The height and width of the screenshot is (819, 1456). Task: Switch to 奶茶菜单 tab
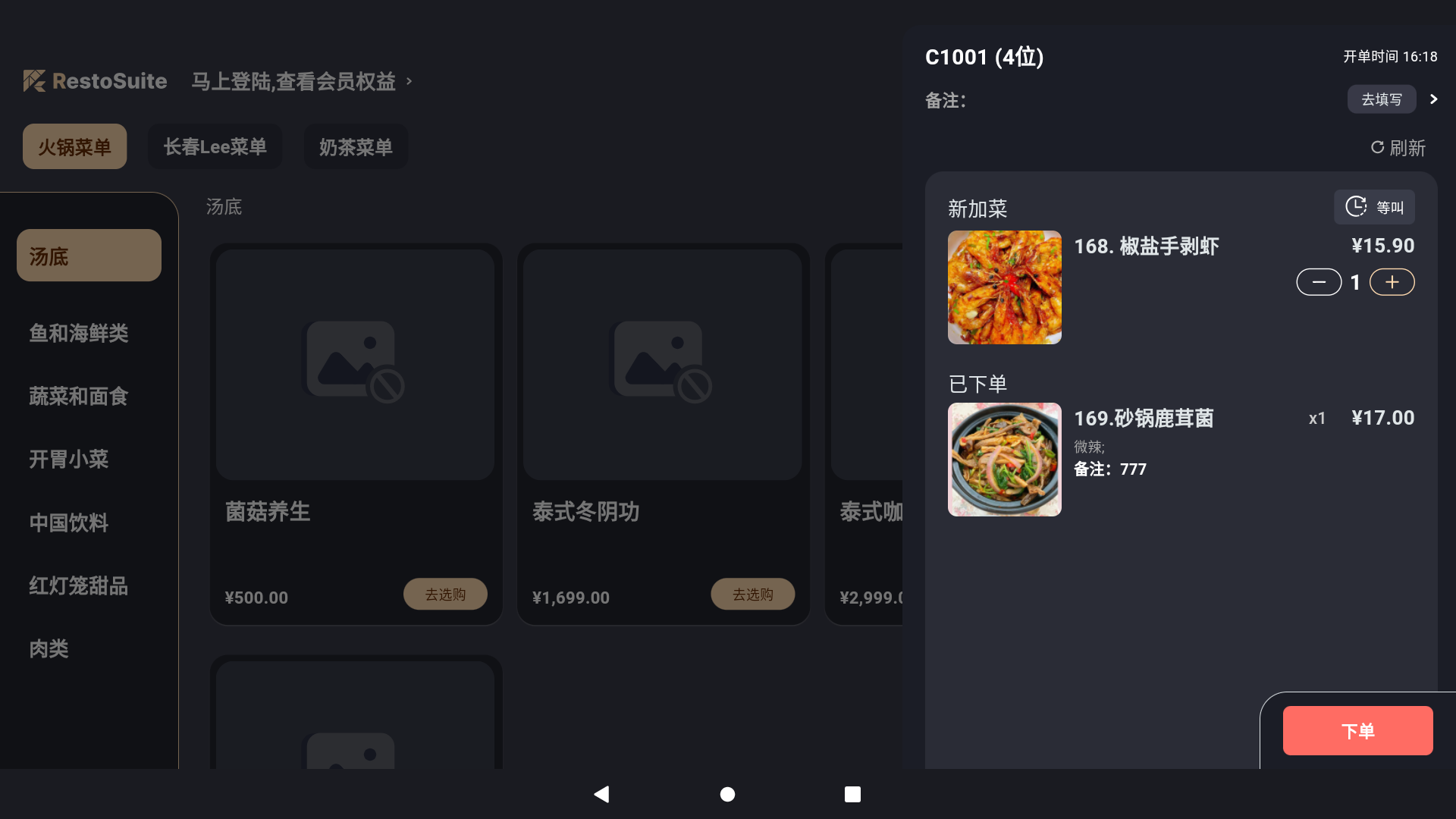click(x=356, y=146)
